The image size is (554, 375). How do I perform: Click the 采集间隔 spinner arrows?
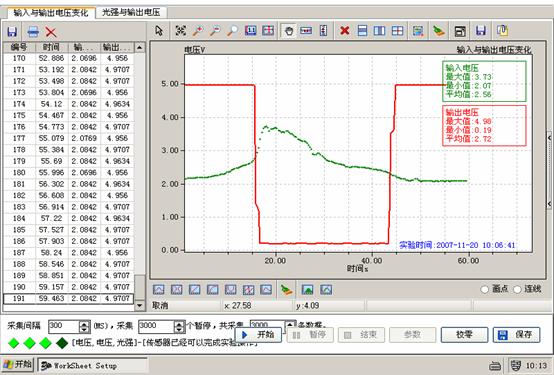coord(84,326)
